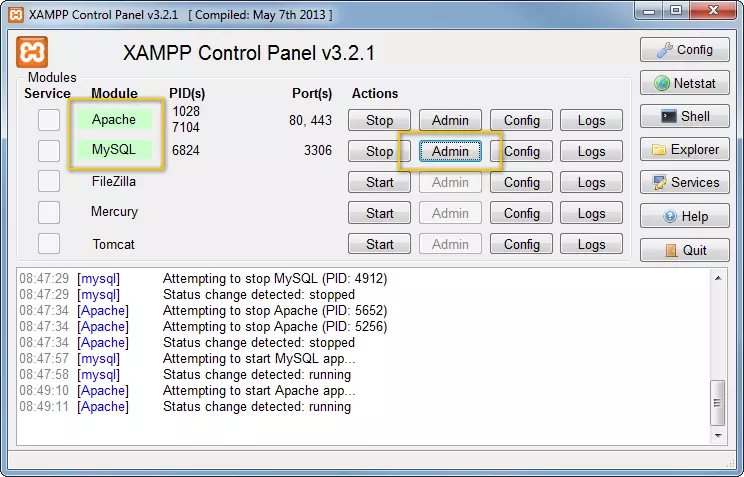This screenshot has height=477, width=744.
Task: Click log line 'Attempting to start Apache app...'
Action: [x=259, y=391]
